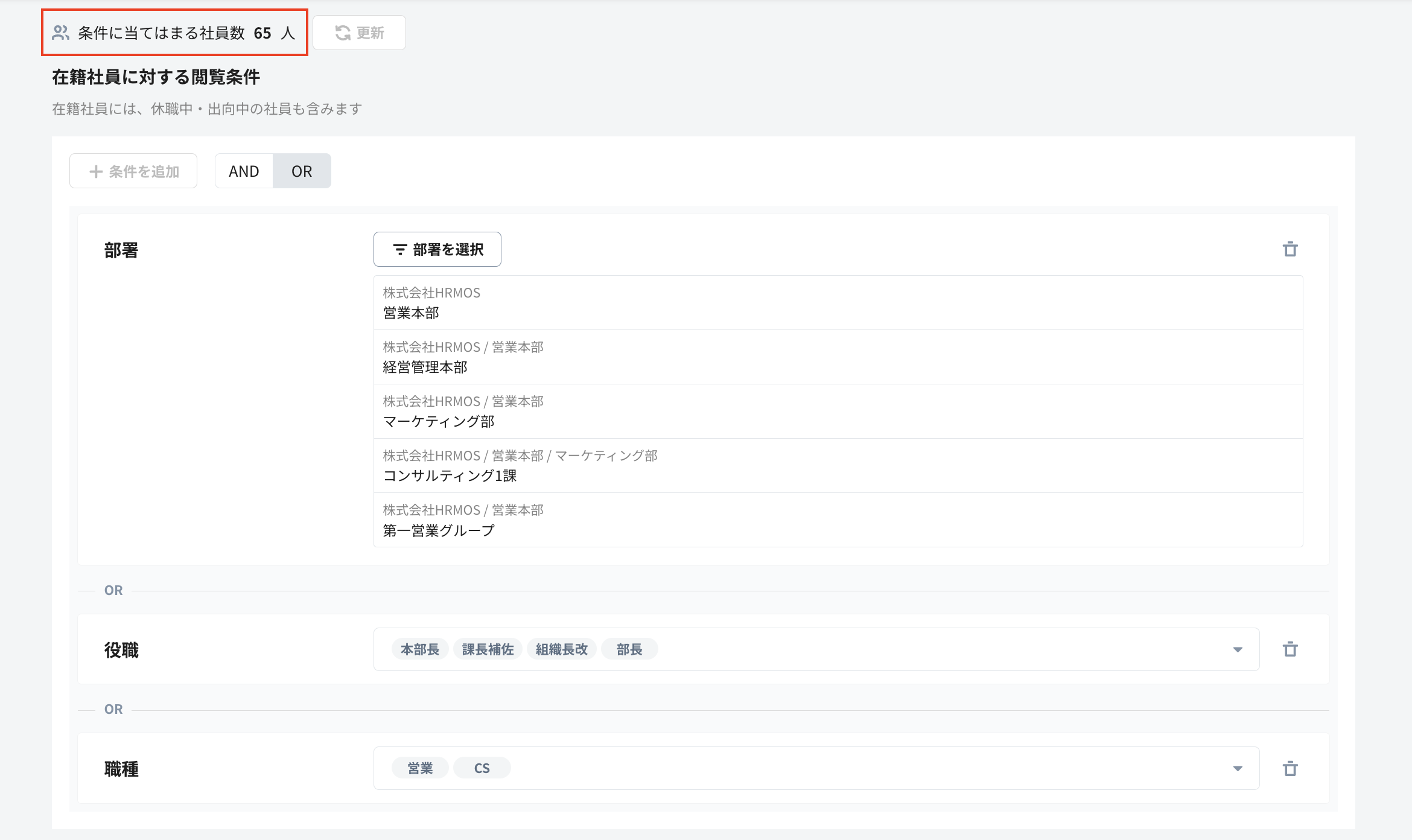Click the CS tag in 職種
This screenshot has height=840, width=1412.
pyautogui.click(x=482, y=768)
